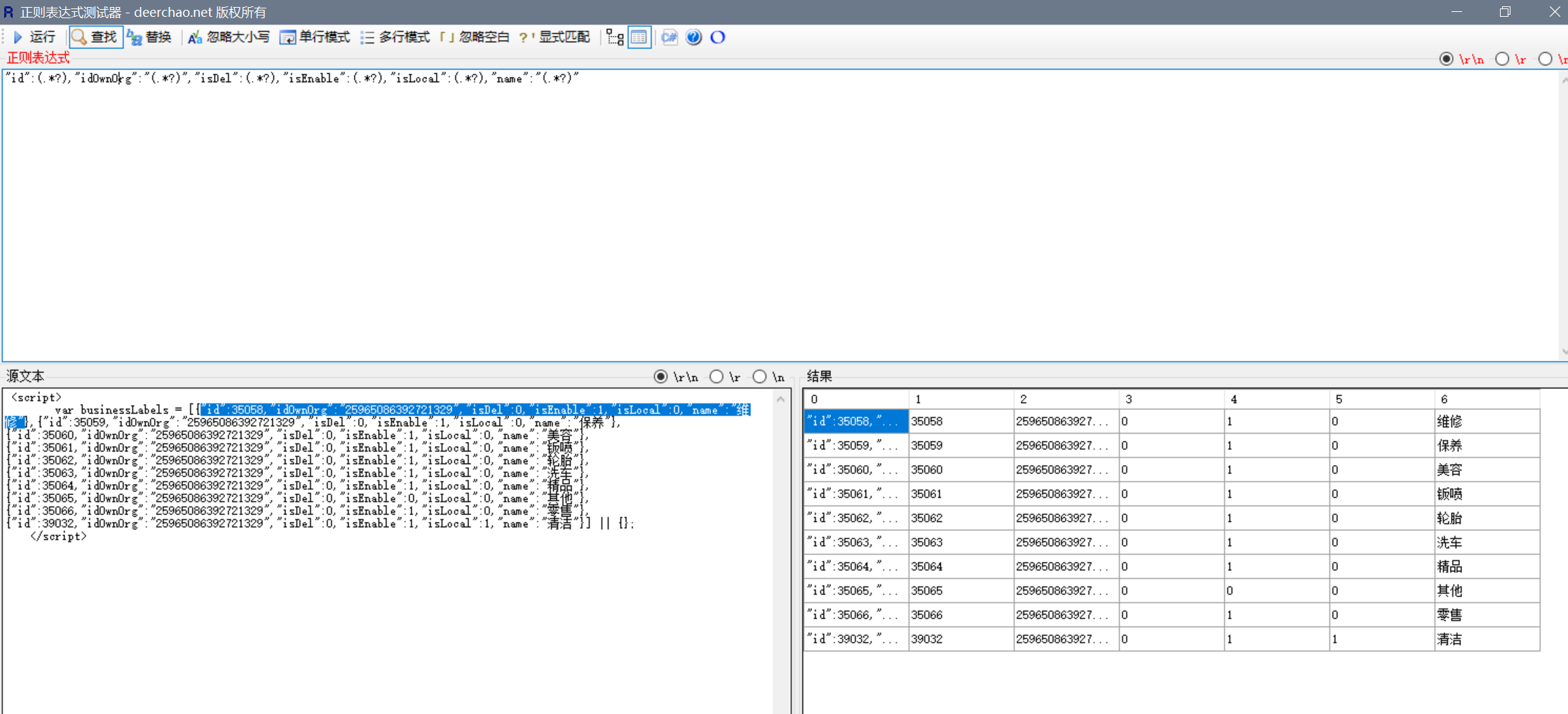Select \r radio in regex panel
This screenshot has height=714, width=1568.
click(x=1510, y=59)
